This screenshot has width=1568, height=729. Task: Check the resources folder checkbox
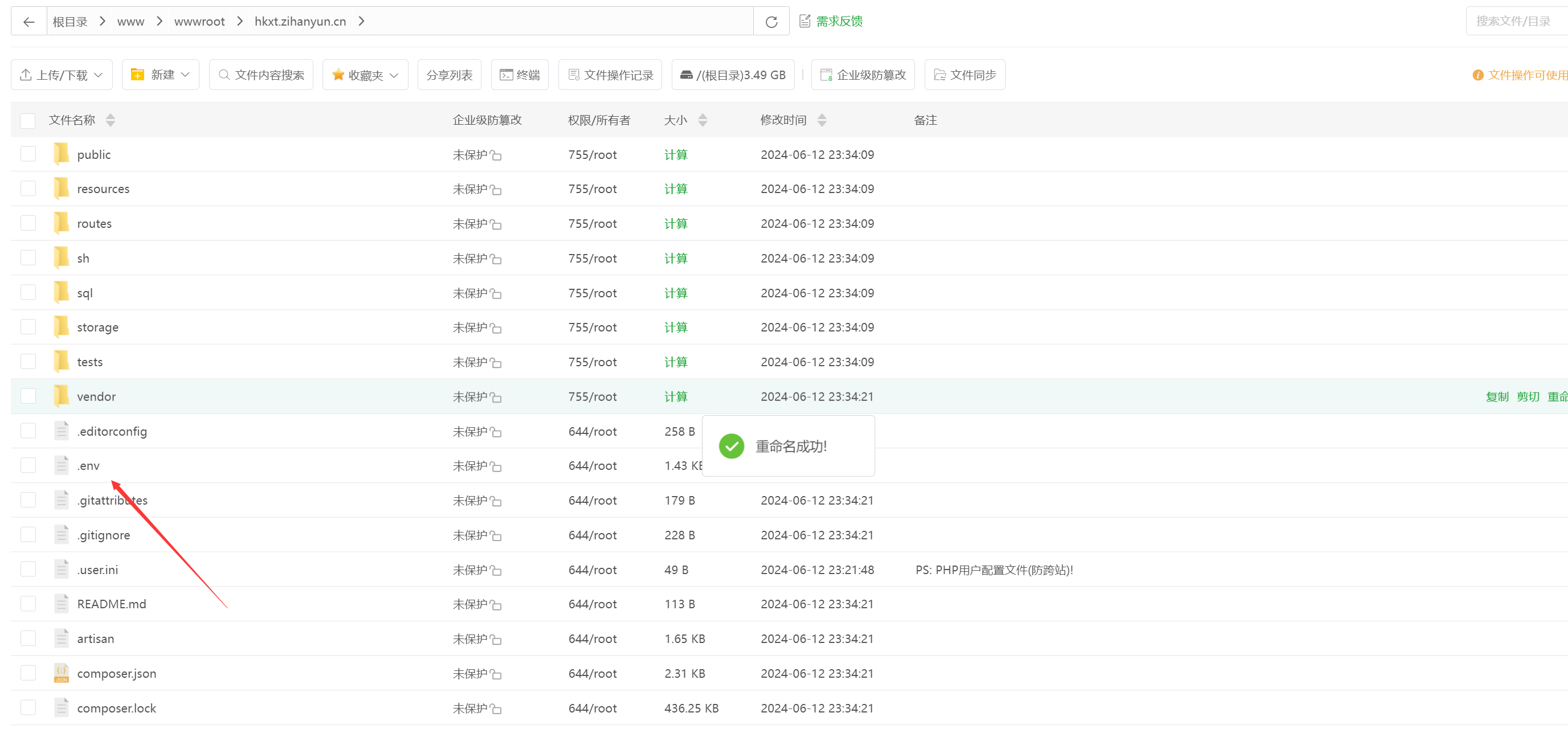click(x=28, y=189)
